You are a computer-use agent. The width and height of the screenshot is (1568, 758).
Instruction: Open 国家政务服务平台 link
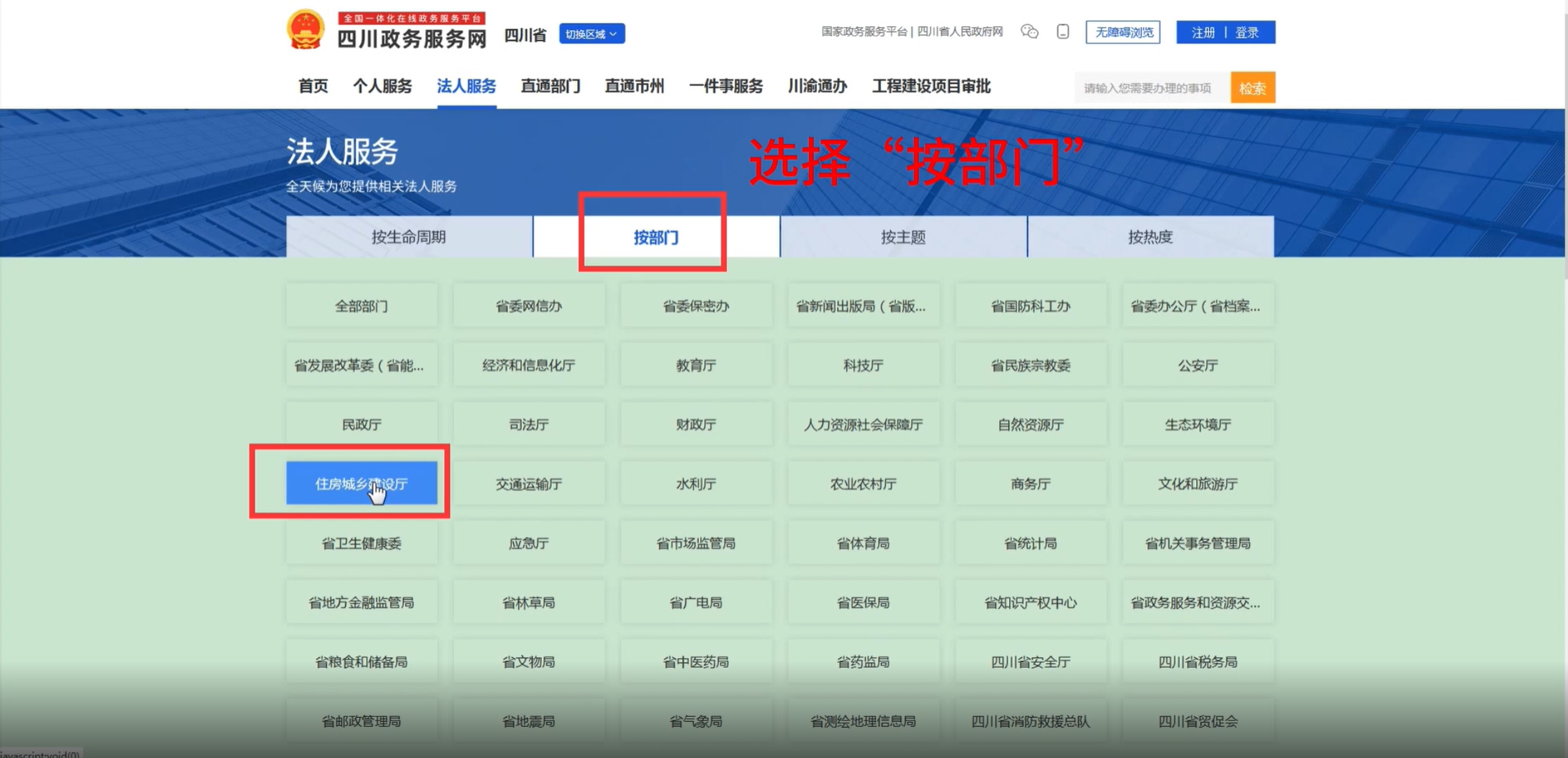click(x=864, y=31)
